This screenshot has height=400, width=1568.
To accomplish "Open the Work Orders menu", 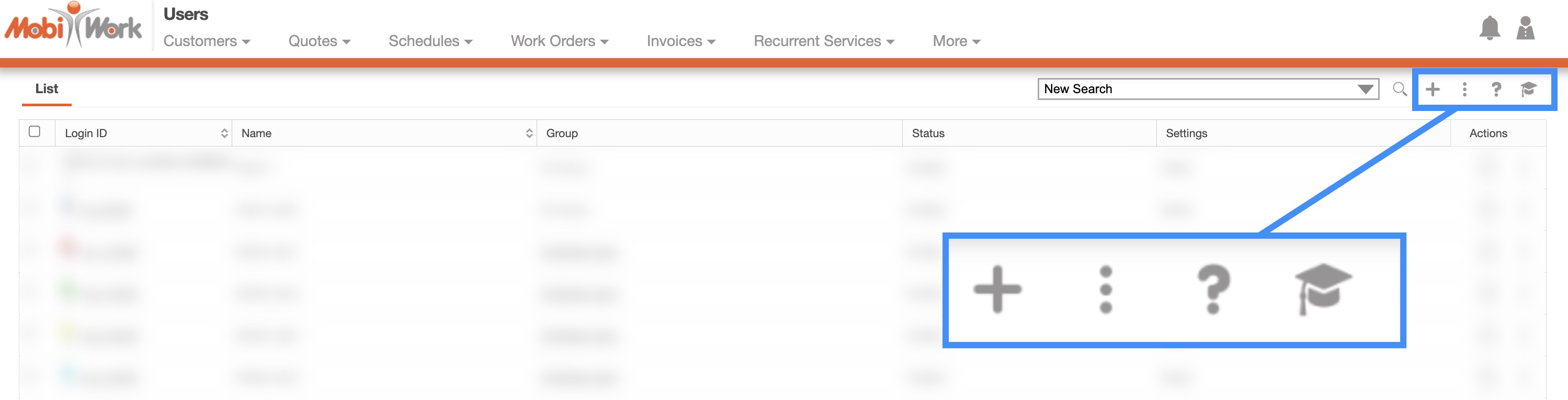I will coord(559,41).
